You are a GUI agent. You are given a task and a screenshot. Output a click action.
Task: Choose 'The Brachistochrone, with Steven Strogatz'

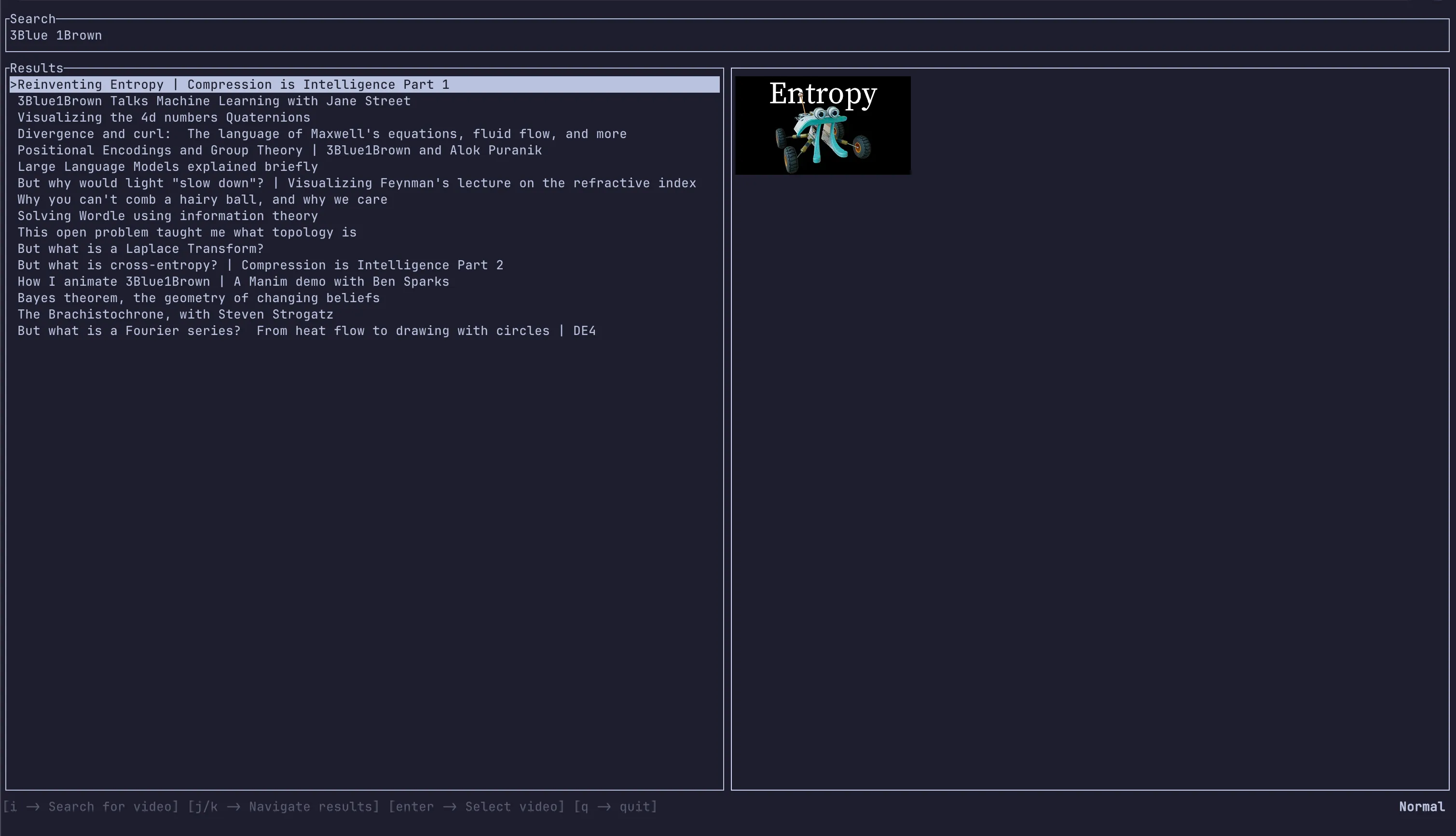[x=364, y=315]
